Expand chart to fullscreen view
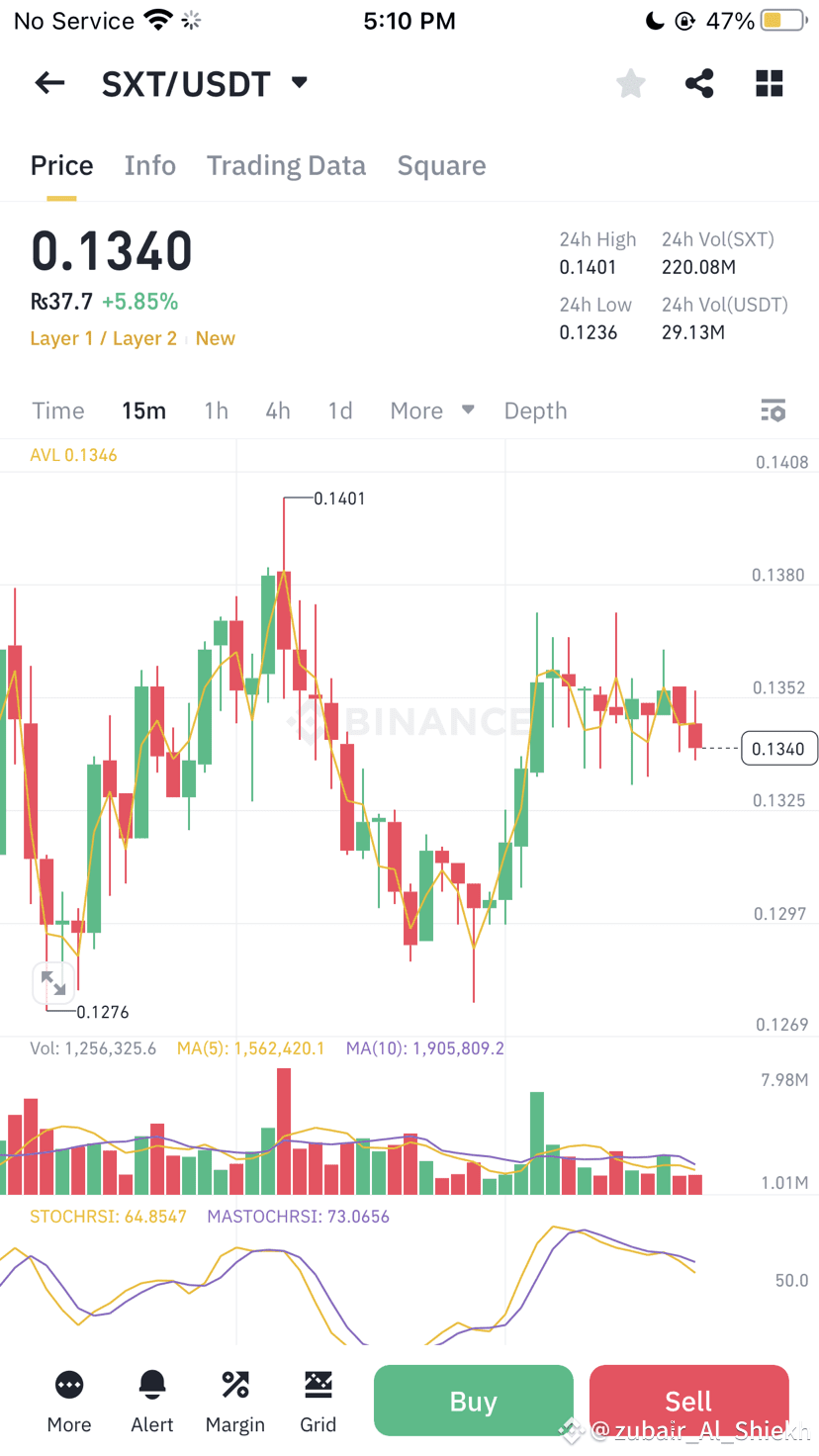The height and width of the screenshot is (1456, 819). point(53,982)
